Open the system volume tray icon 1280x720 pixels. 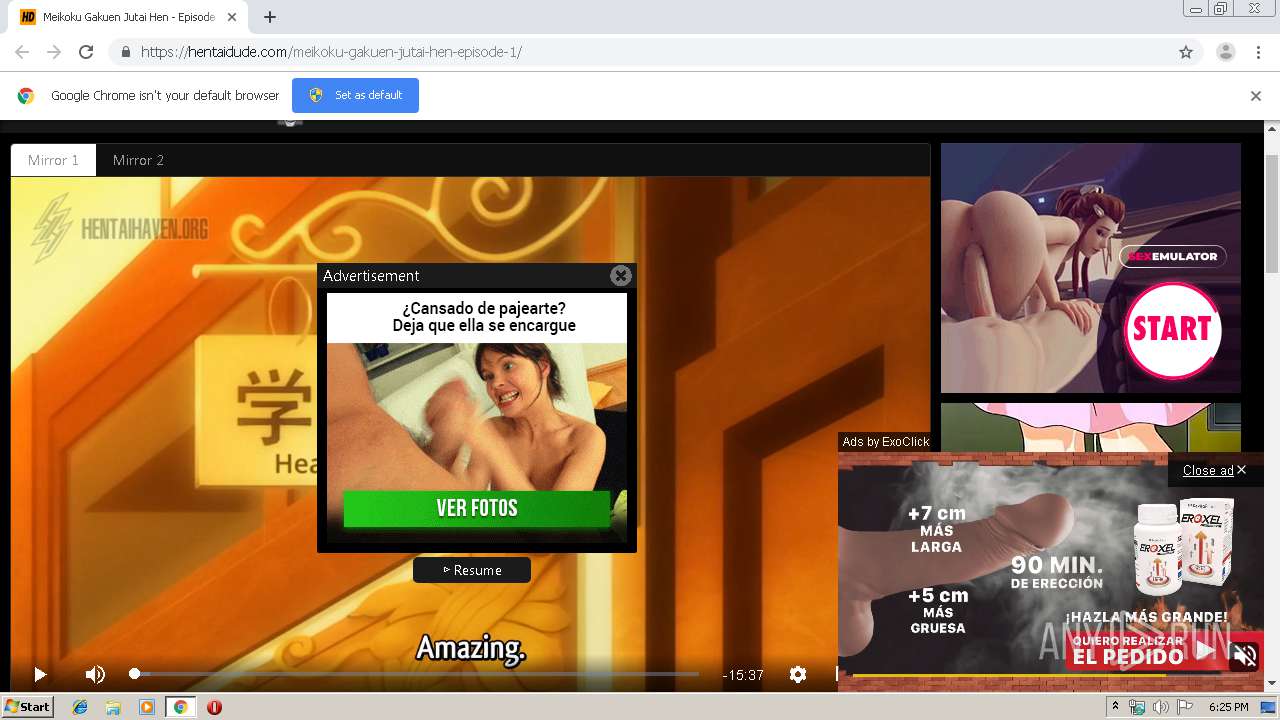click(x=1160, y=707)
